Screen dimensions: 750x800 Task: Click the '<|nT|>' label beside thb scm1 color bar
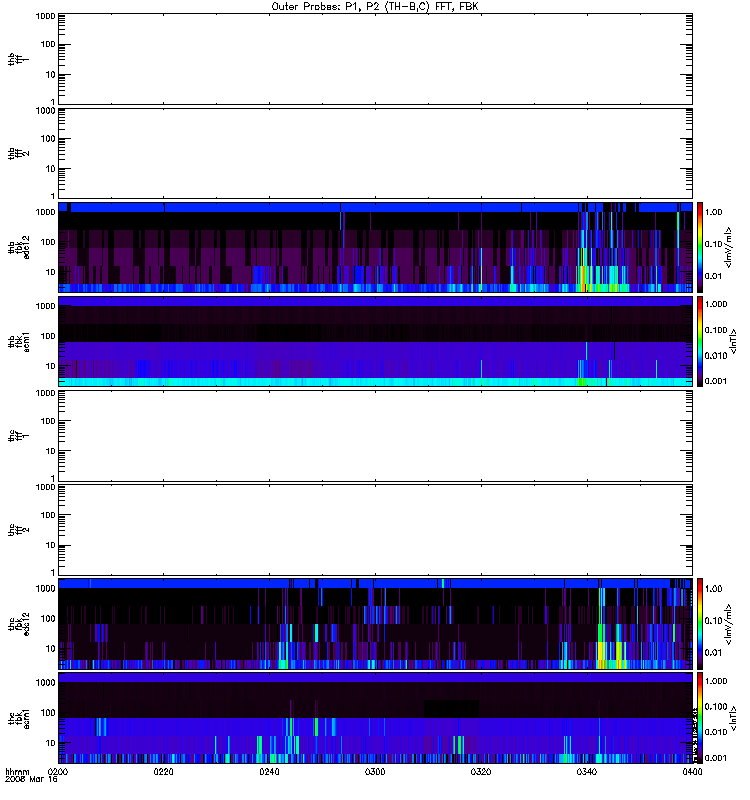[733, 341]
